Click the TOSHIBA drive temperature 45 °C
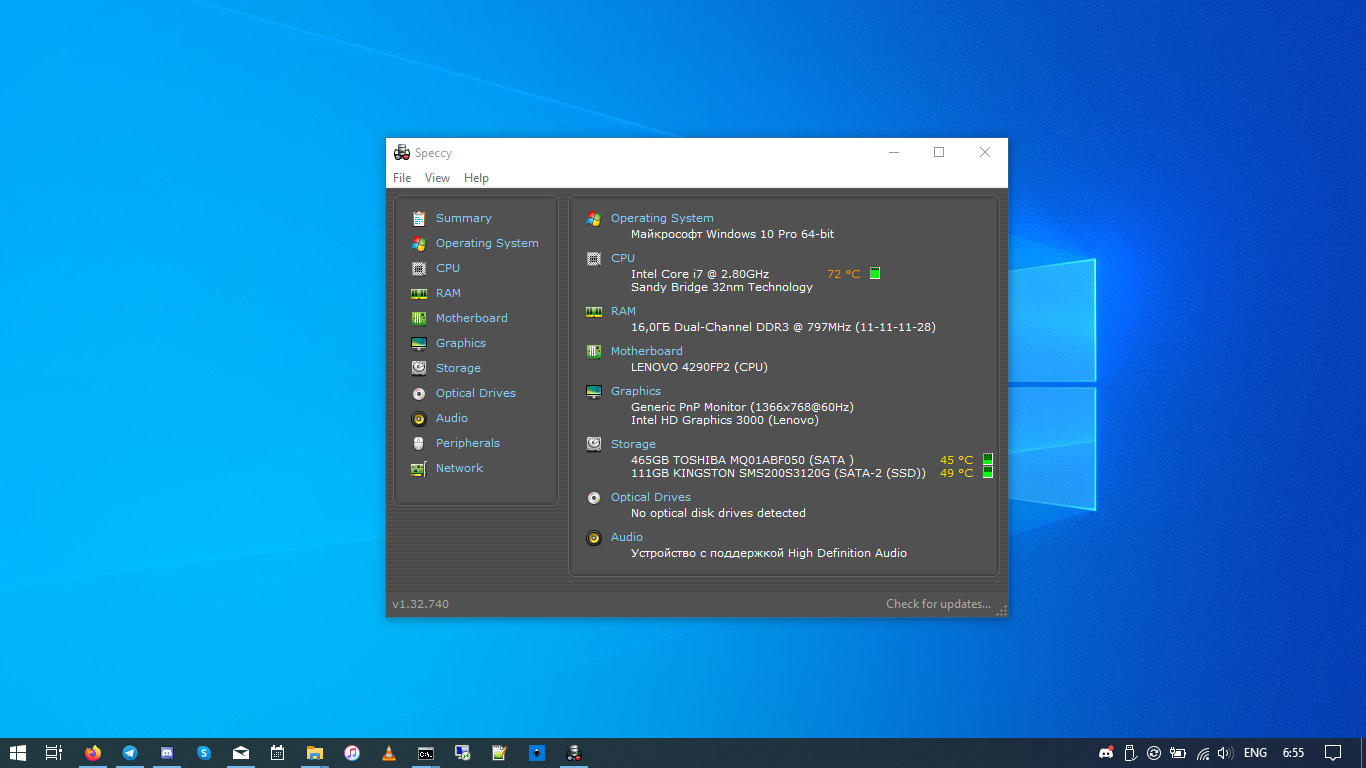This screenshot has width=1366, height=768. 956,460
